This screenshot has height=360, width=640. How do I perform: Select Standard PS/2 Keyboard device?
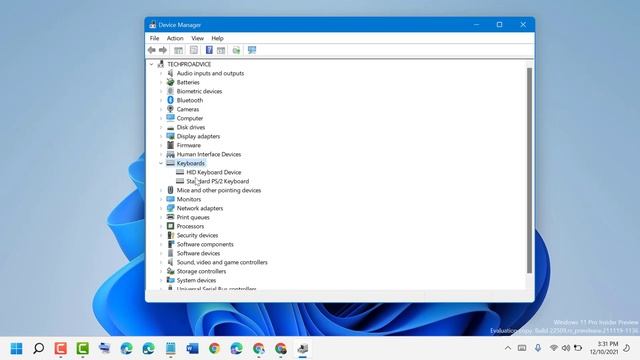pyautogui.click(x=218, y=181)
